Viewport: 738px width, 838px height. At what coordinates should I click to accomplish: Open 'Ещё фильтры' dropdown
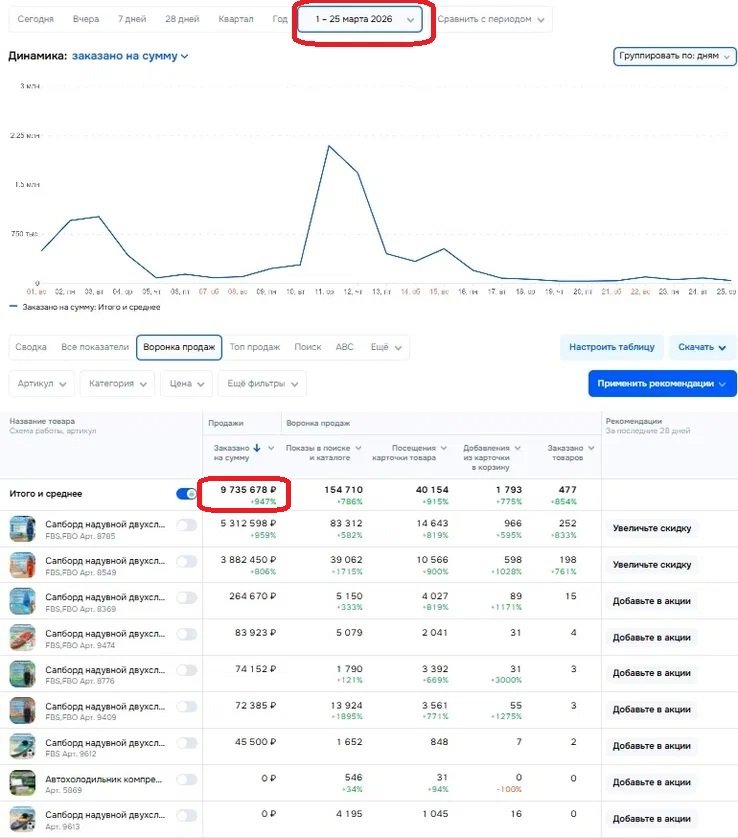tap(262, 384)
